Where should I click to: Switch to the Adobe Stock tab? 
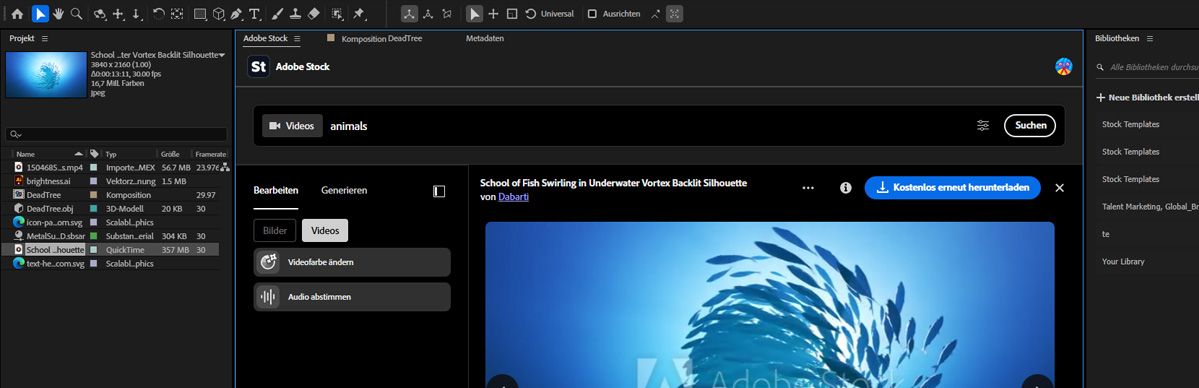265,38
